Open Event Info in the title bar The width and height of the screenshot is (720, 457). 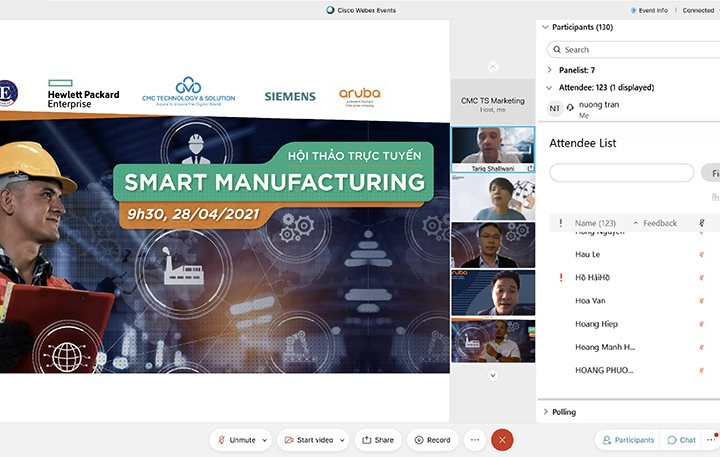pos(649,10)
